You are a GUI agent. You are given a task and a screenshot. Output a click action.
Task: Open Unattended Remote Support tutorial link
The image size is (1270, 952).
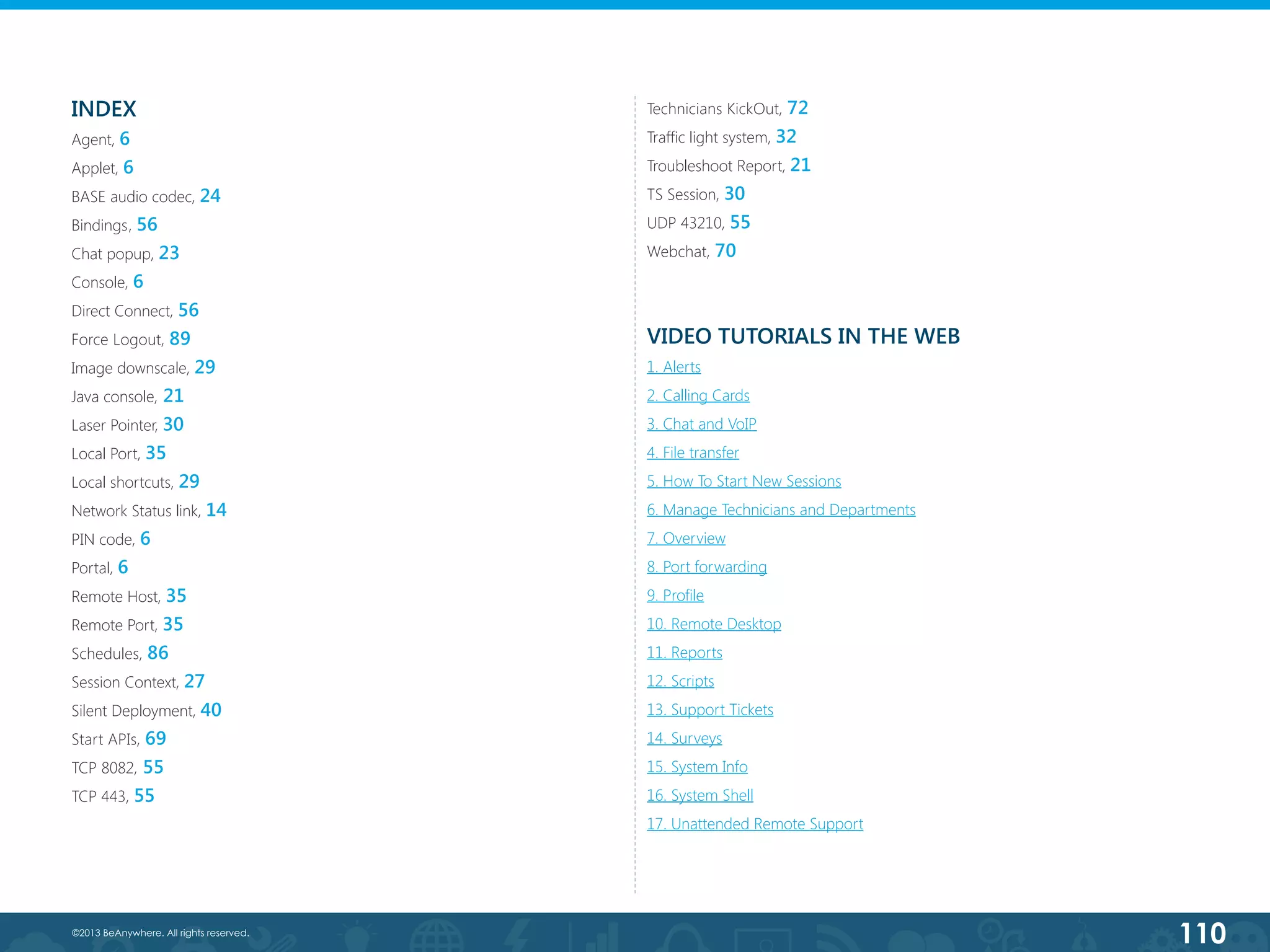click(x=755, y=823)
